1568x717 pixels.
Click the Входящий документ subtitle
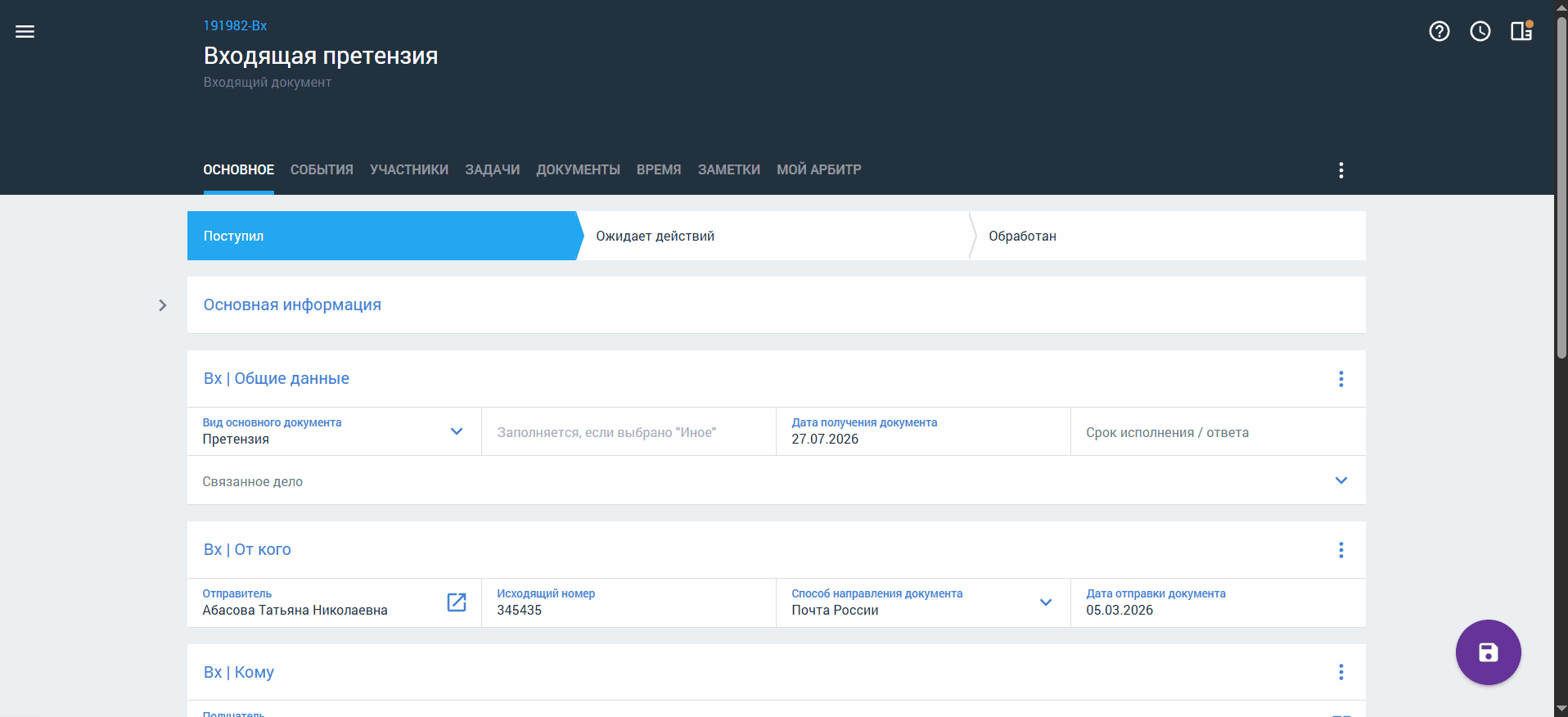tap(268, 82)
